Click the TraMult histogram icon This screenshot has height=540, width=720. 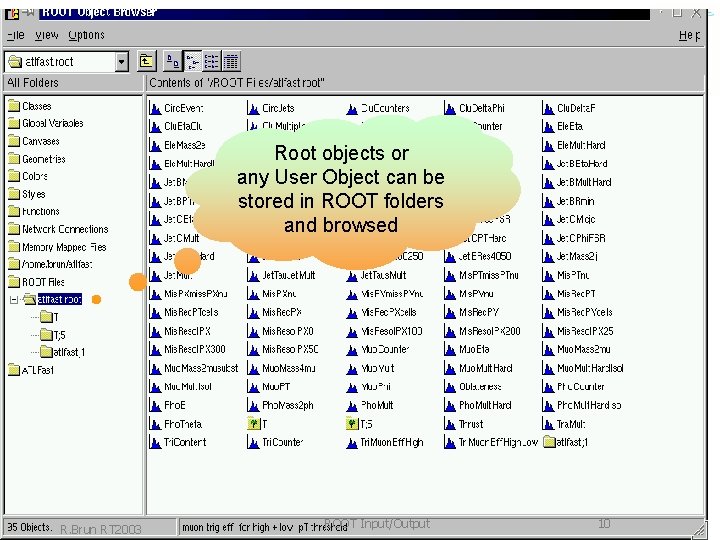click(x=548, y=424)
